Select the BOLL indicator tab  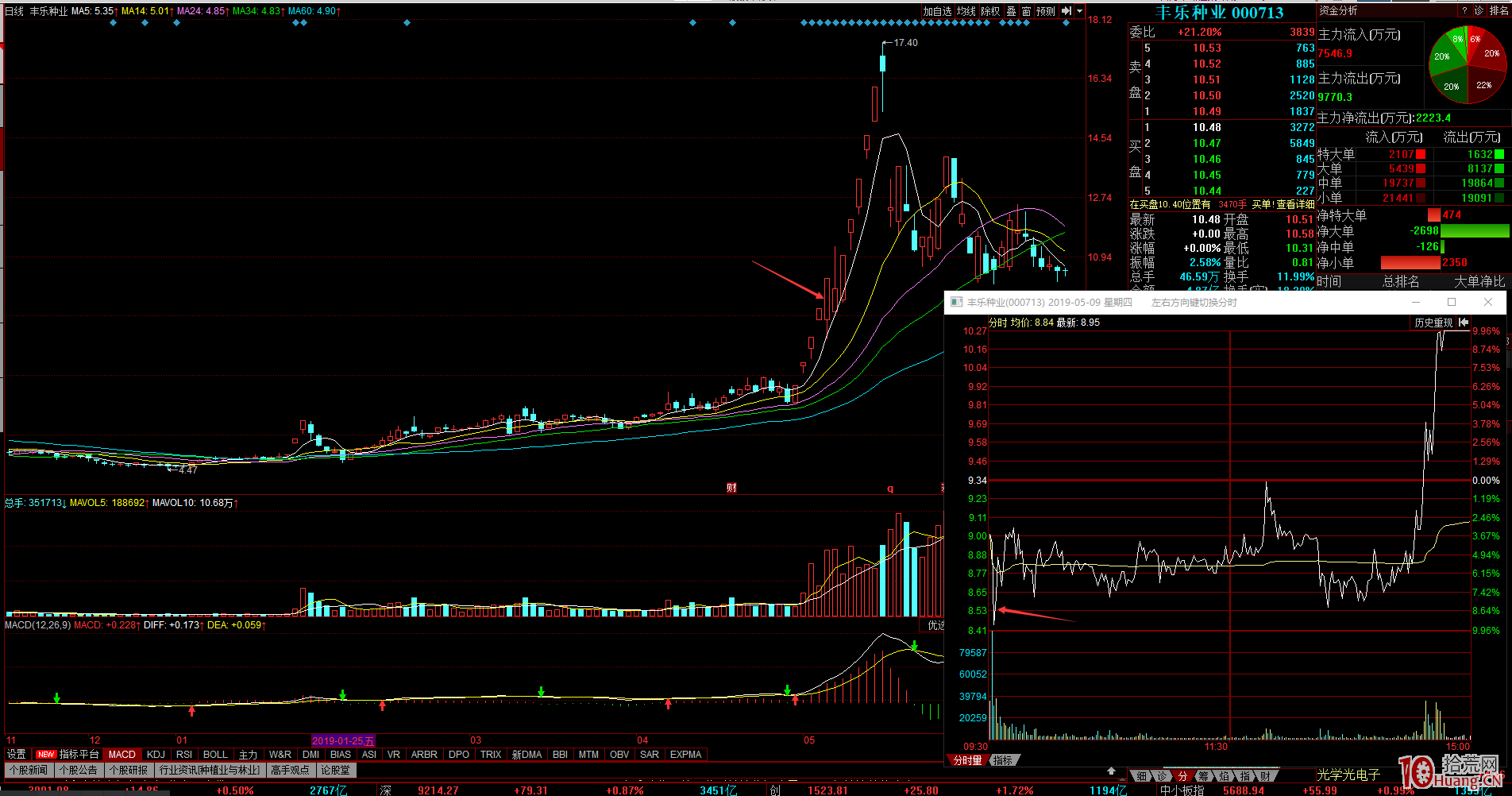(215, 754)
